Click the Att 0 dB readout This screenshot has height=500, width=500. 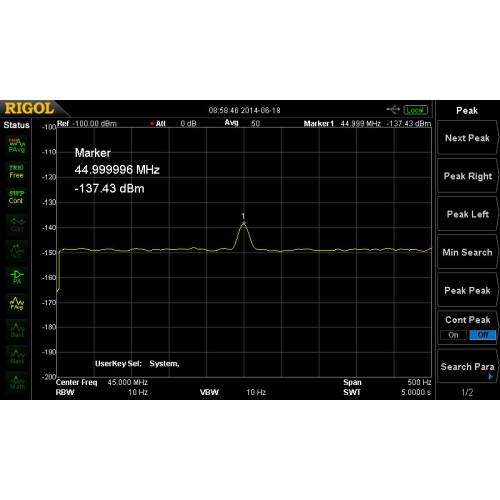(173, 124)
